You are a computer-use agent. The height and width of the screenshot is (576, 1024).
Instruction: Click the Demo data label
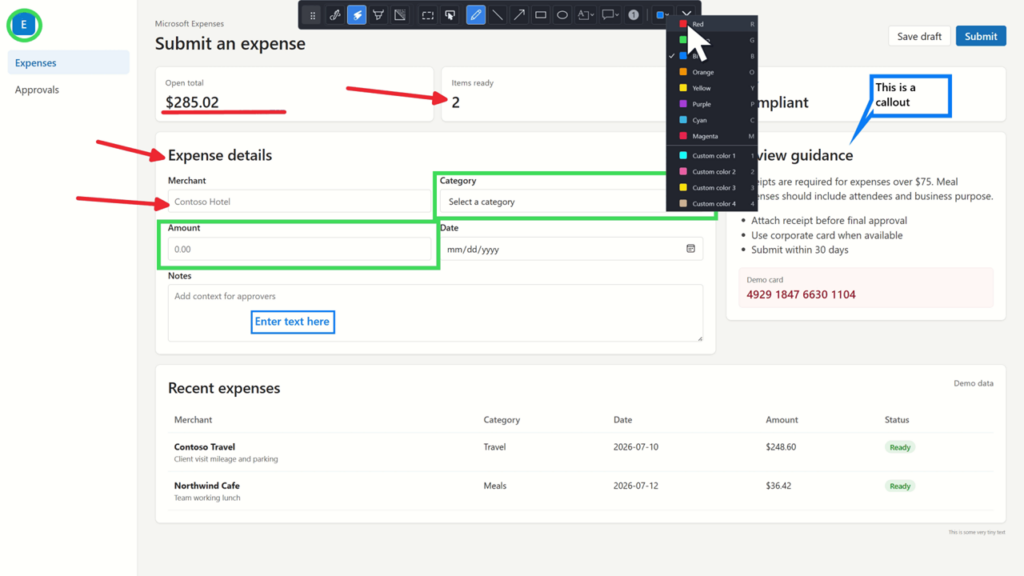coord(973,383)
